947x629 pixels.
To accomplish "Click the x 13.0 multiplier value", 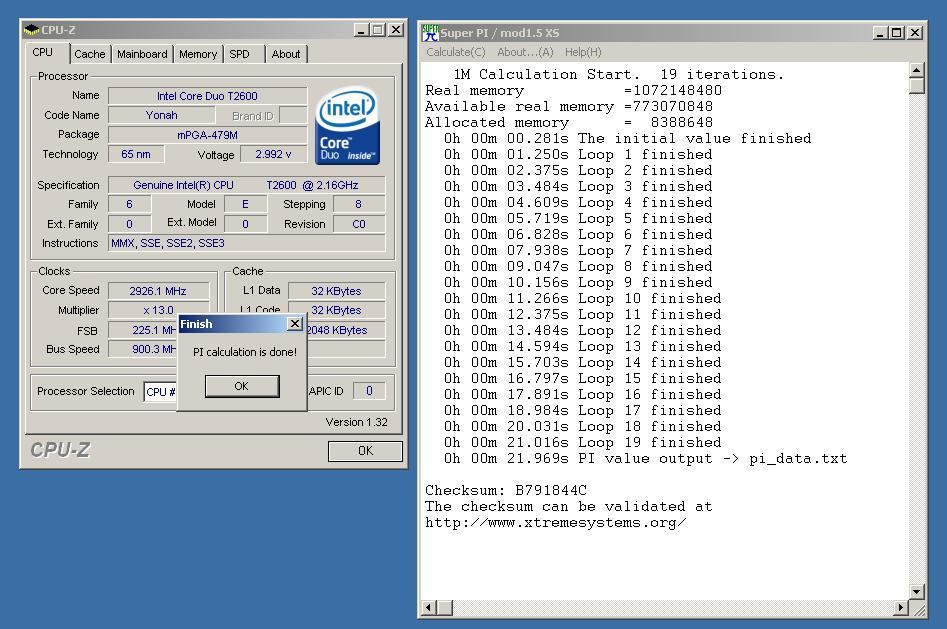I will (x=158, y=310).
